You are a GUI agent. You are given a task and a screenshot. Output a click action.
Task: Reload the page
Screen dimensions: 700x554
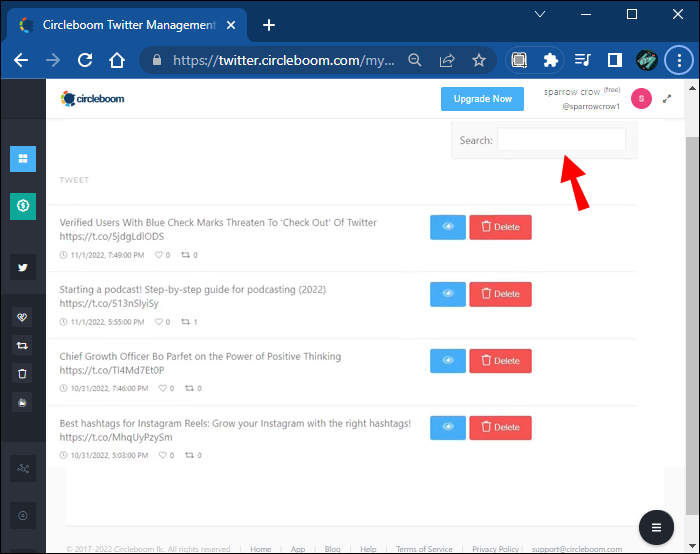85,60
